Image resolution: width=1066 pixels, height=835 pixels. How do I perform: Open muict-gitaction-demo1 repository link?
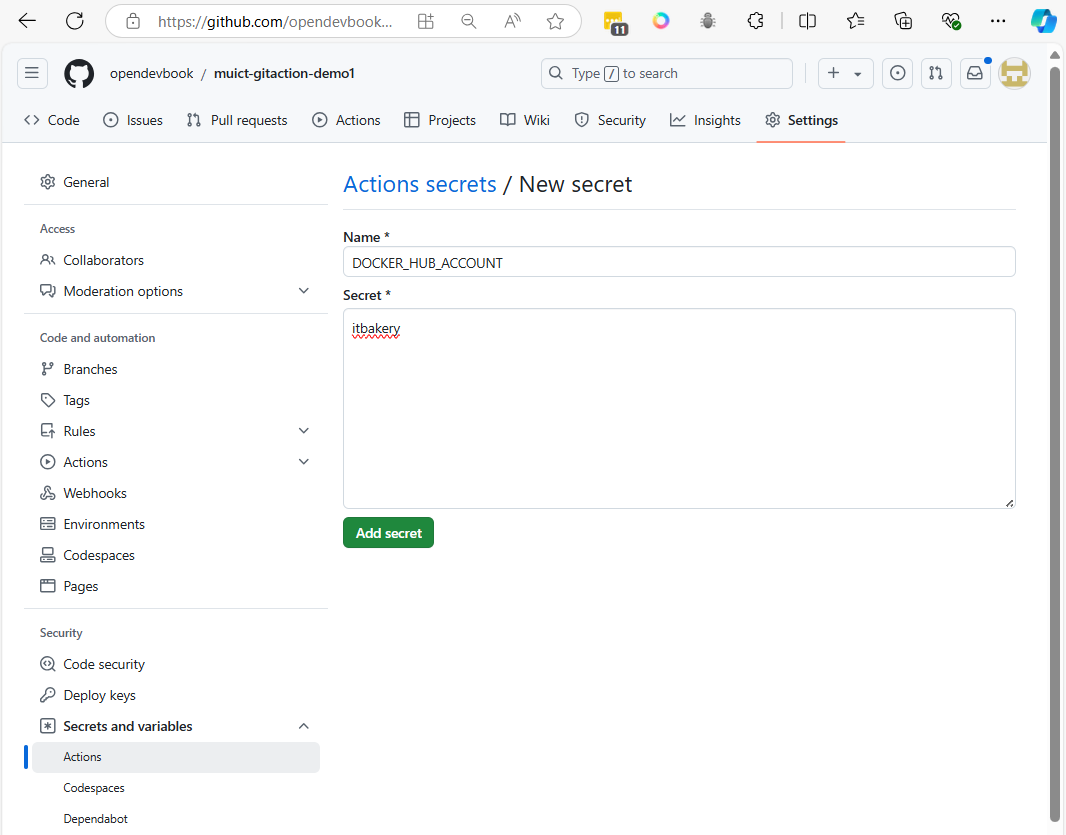point(284,73)
